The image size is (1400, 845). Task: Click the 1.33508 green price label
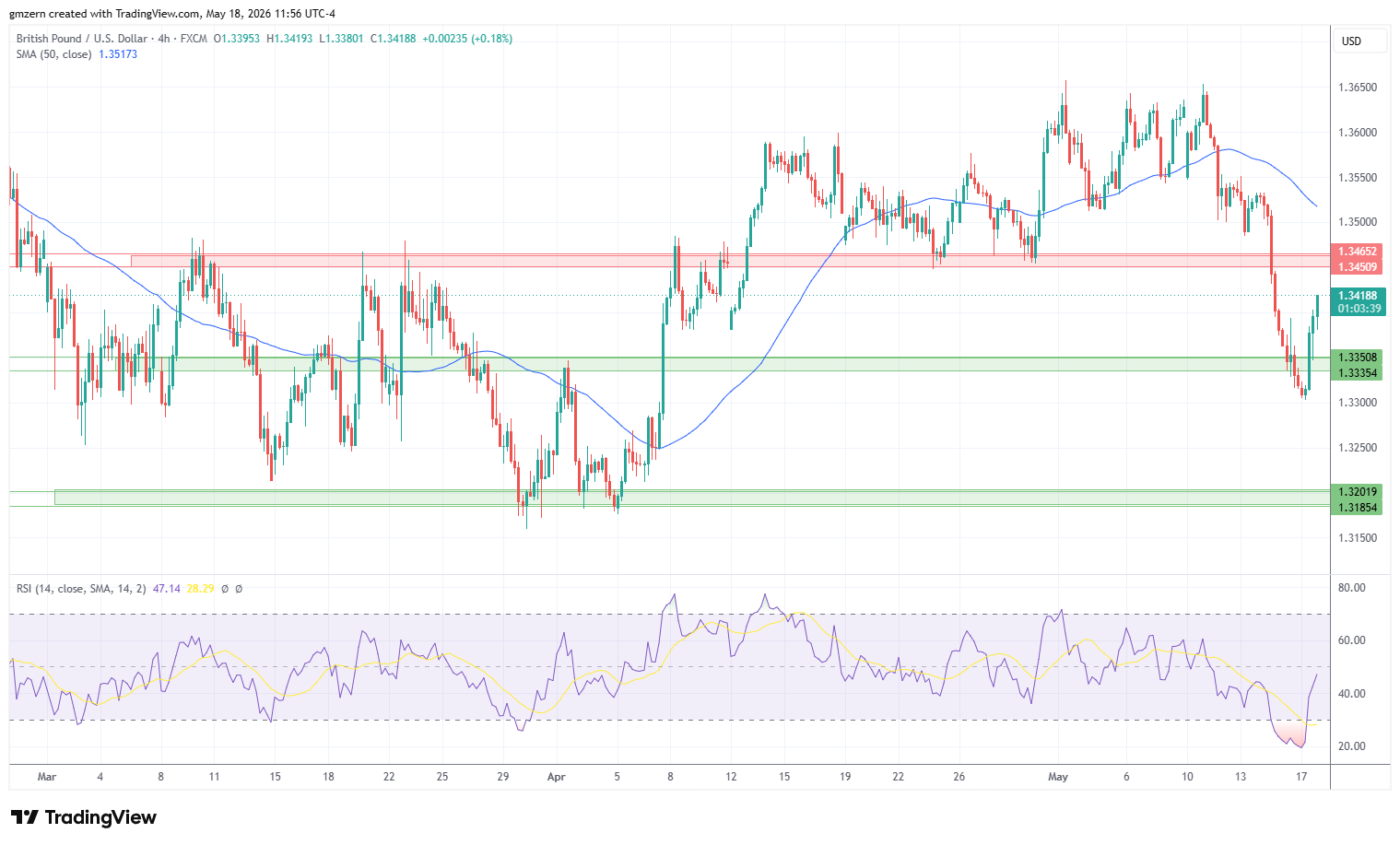(x=1358, y=358)
